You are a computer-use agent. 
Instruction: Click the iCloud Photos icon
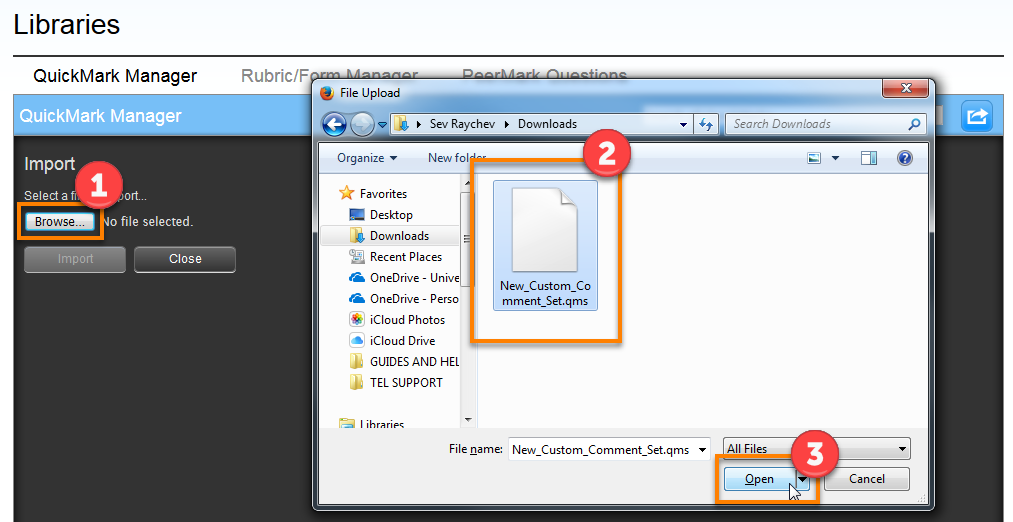[x=357, y=320]
